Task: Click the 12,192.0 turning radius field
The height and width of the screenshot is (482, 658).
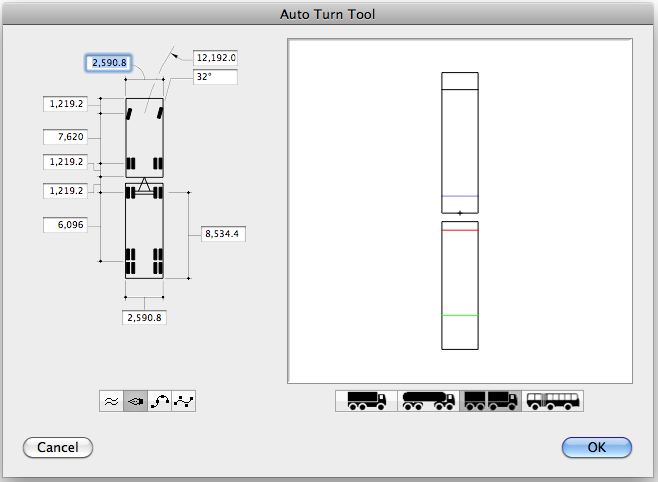Action: [215, 58]
